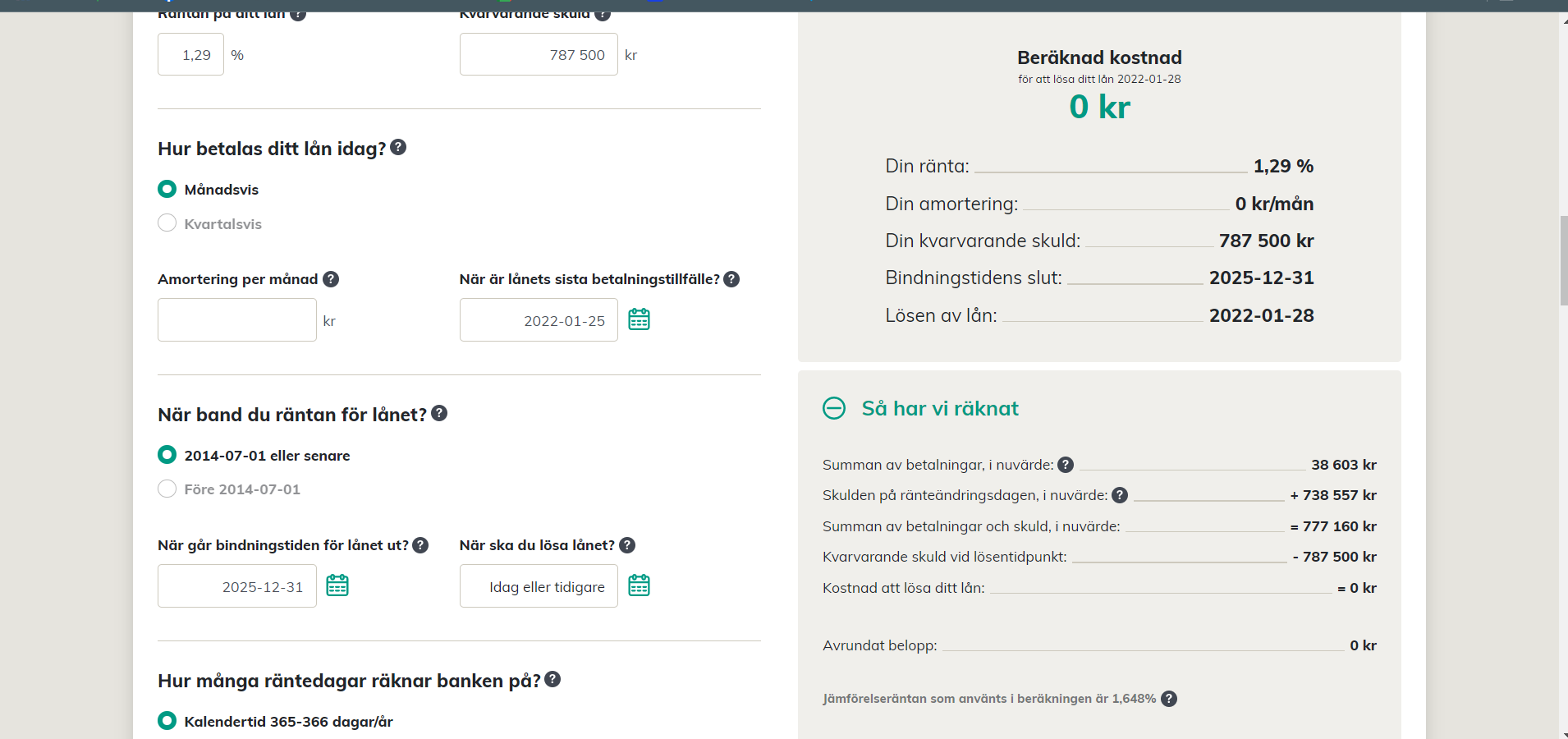Show help for 'När band du räntan för lånet?'
Screen dimensions: 1568x739
point(439,413)
